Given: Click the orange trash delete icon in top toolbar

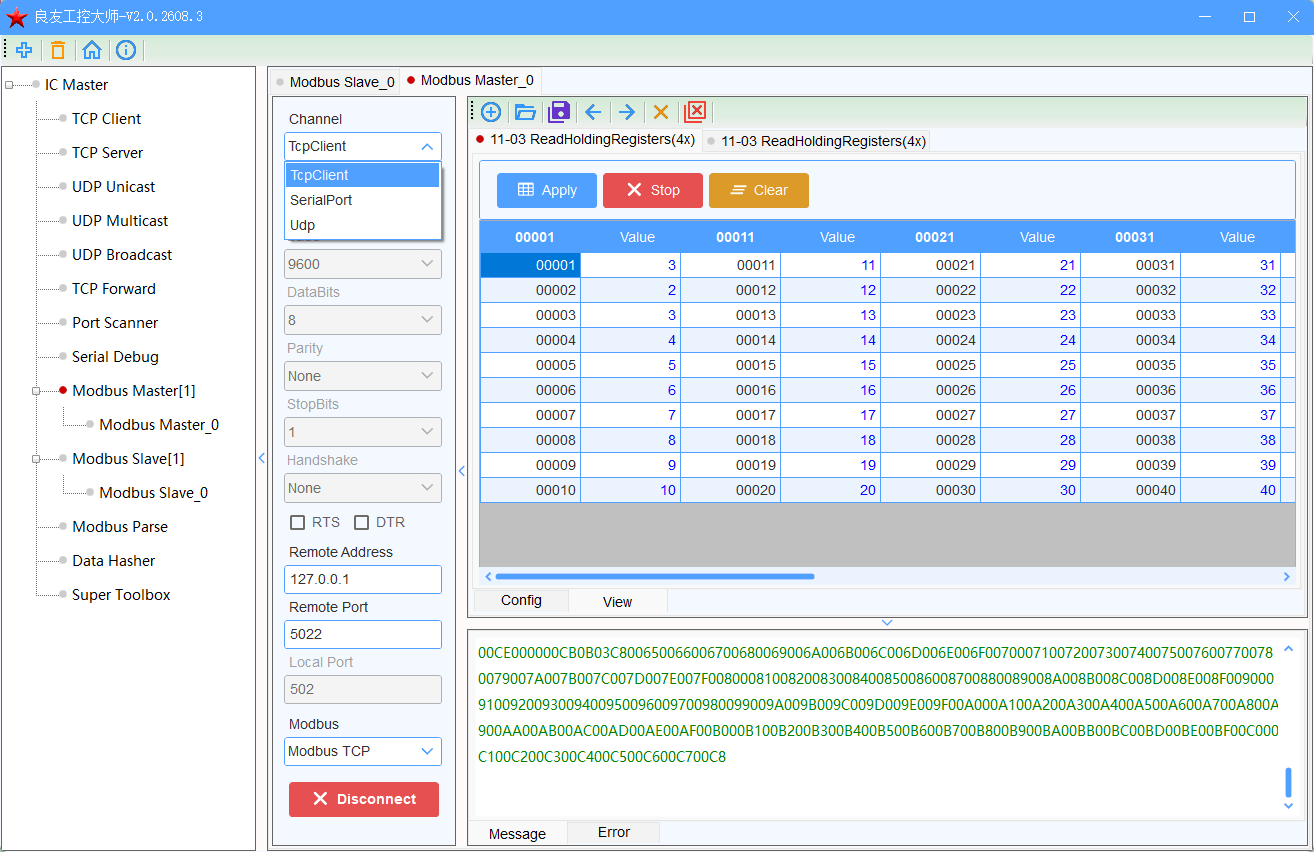Looking at the screenshot, I should (x=58, y=50).
